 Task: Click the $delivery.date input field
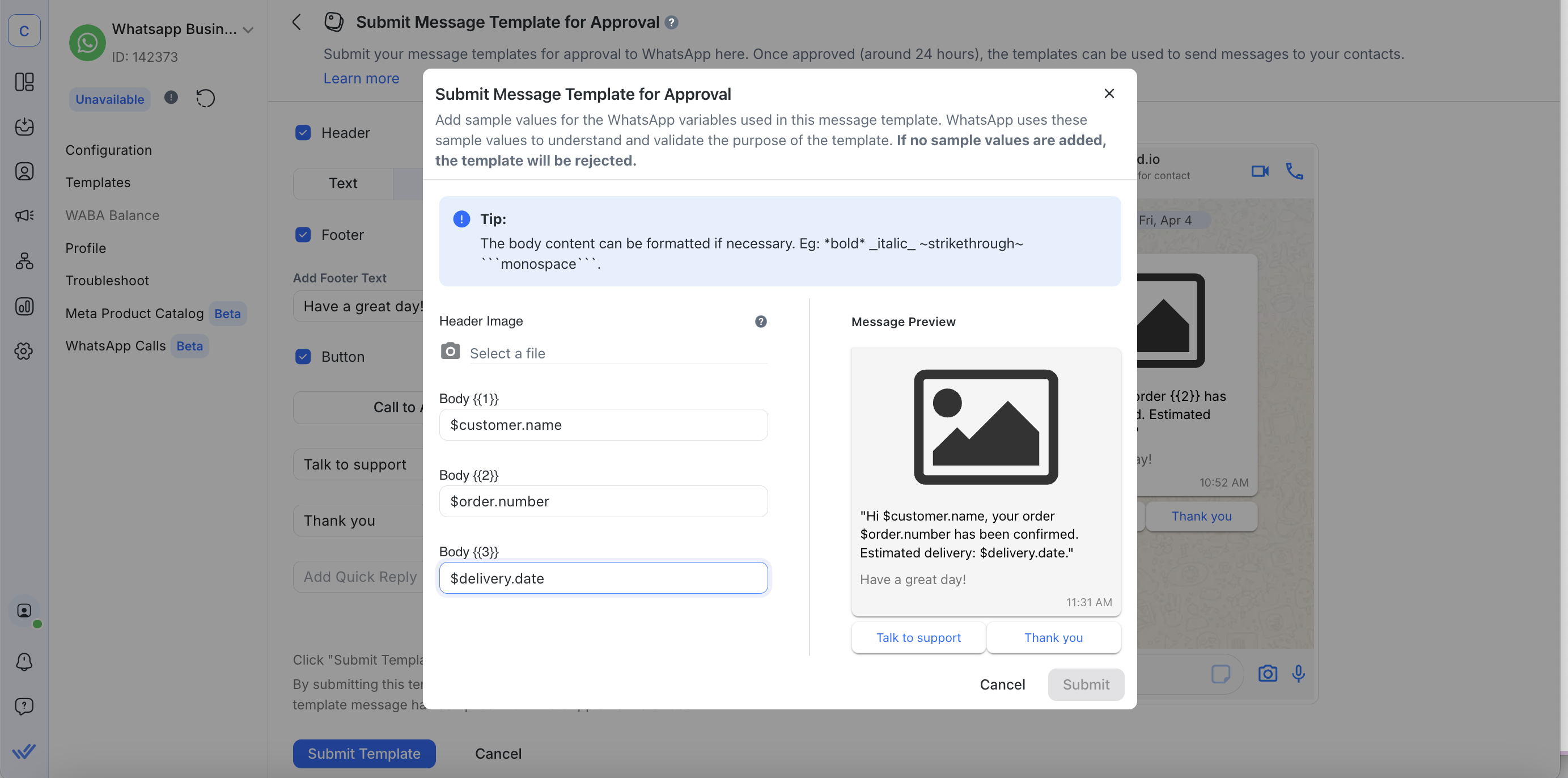click(x=603, y=578)
